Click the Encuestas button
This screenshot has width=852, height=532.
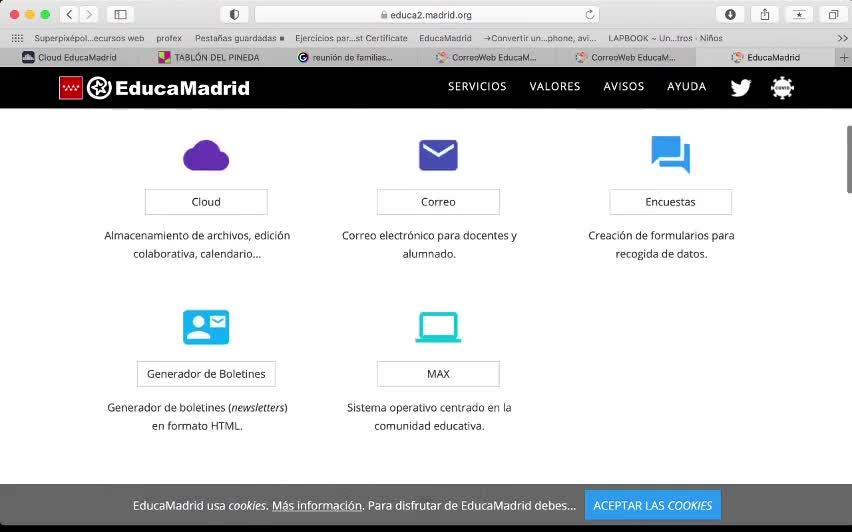[x=671, y=202]
